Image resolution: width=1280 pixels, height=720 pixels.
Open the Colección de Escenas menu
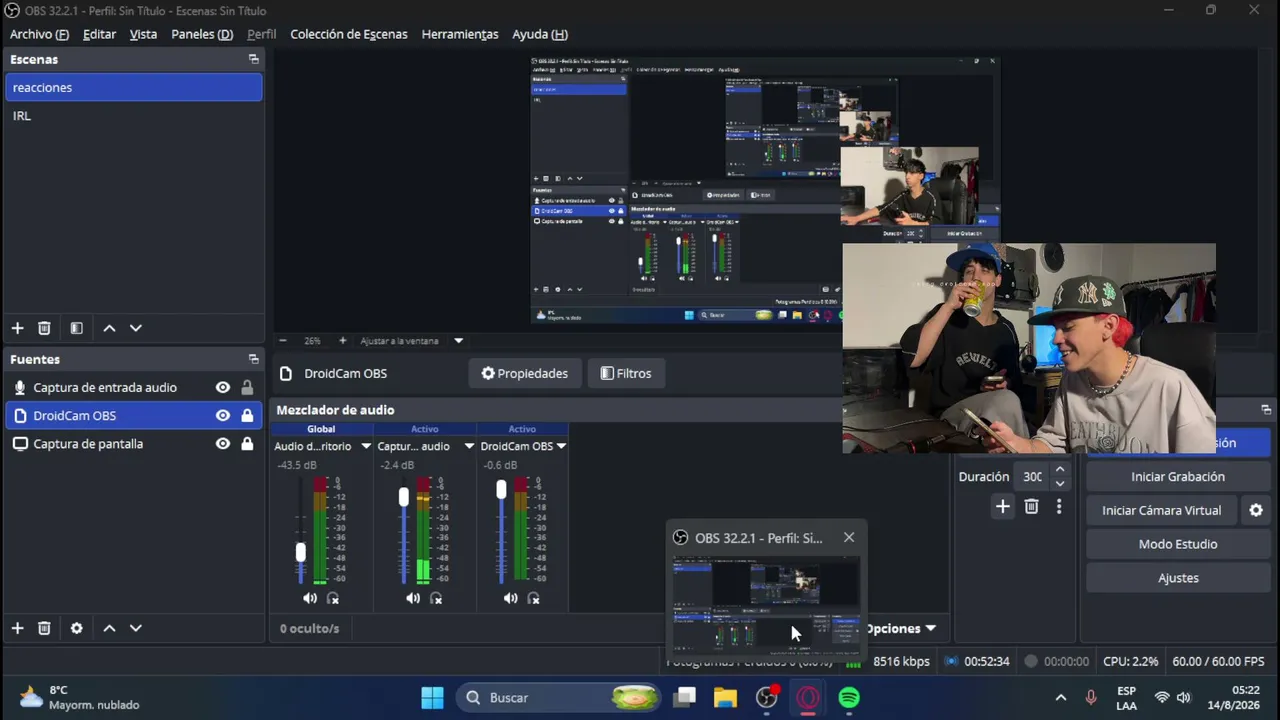[349, 34]
